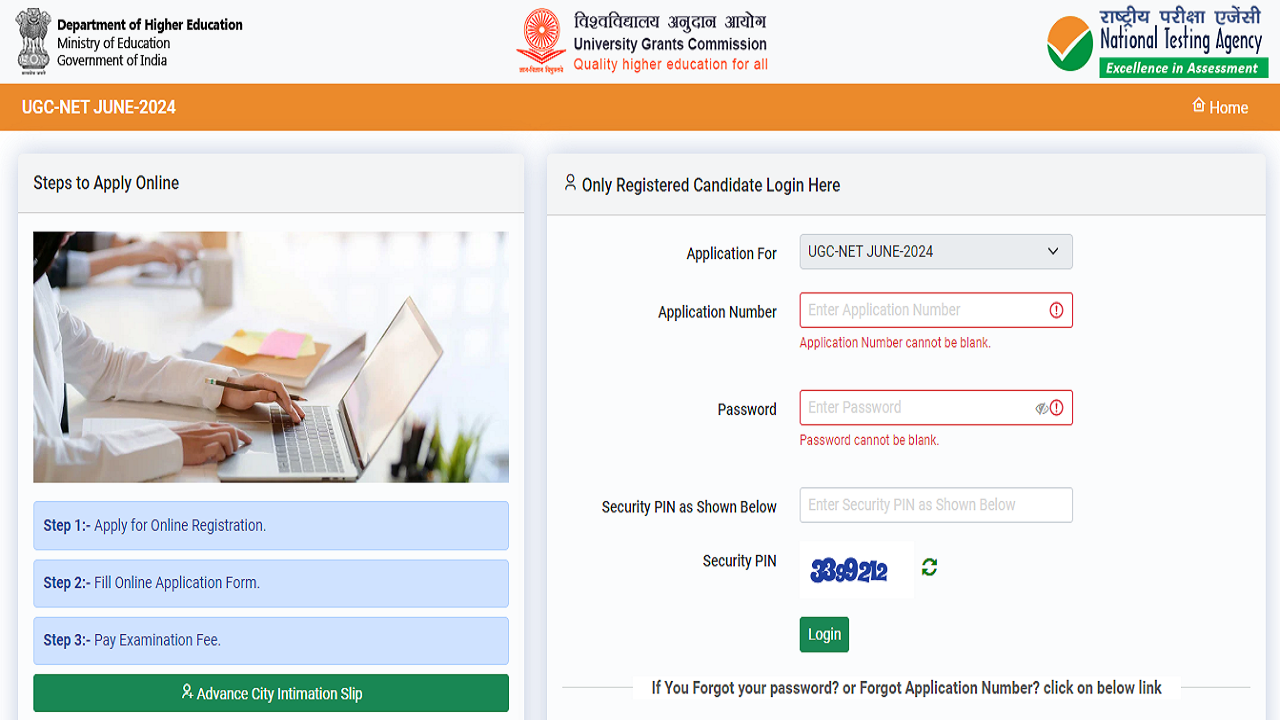Toggle password visibility eye icon
This screenshot has height=720, width=1280.
(x=1041, y=408)
